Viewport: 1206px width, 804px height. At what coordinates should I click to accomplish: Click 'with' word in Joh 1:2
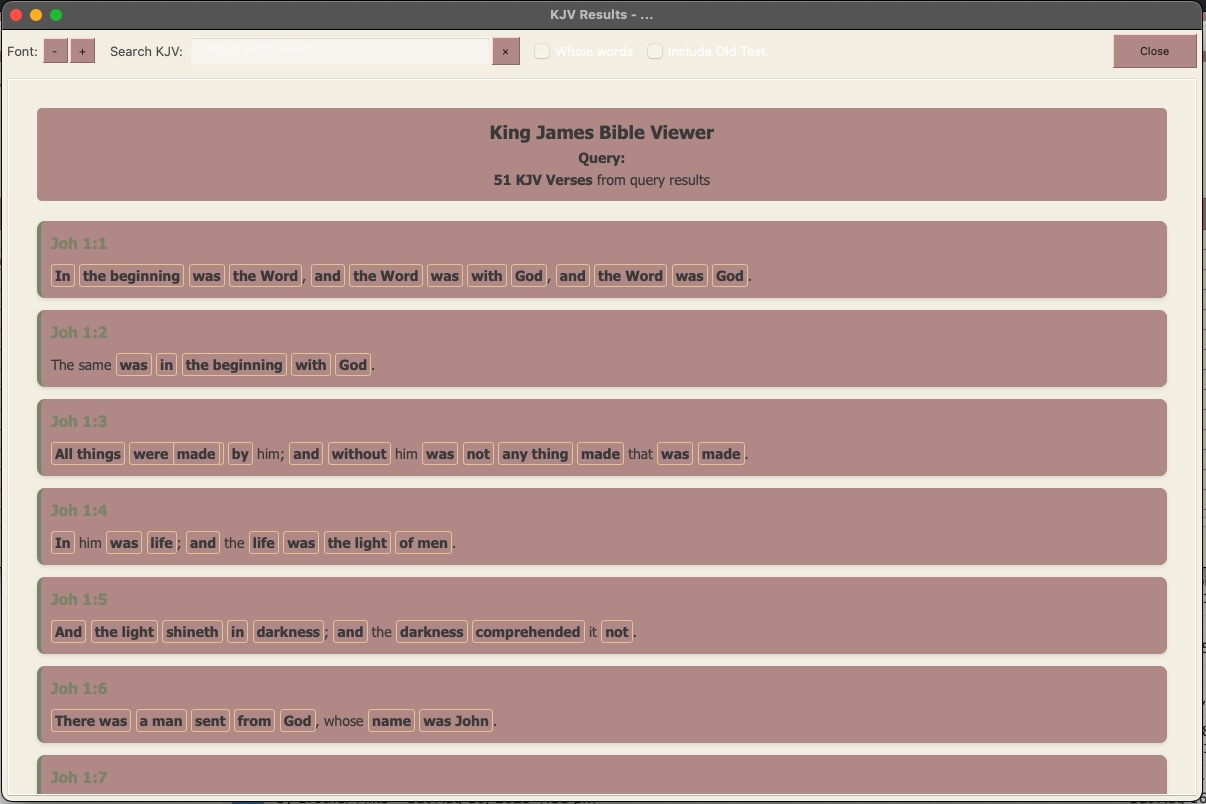pyautogui.click(x=311, y=365)
